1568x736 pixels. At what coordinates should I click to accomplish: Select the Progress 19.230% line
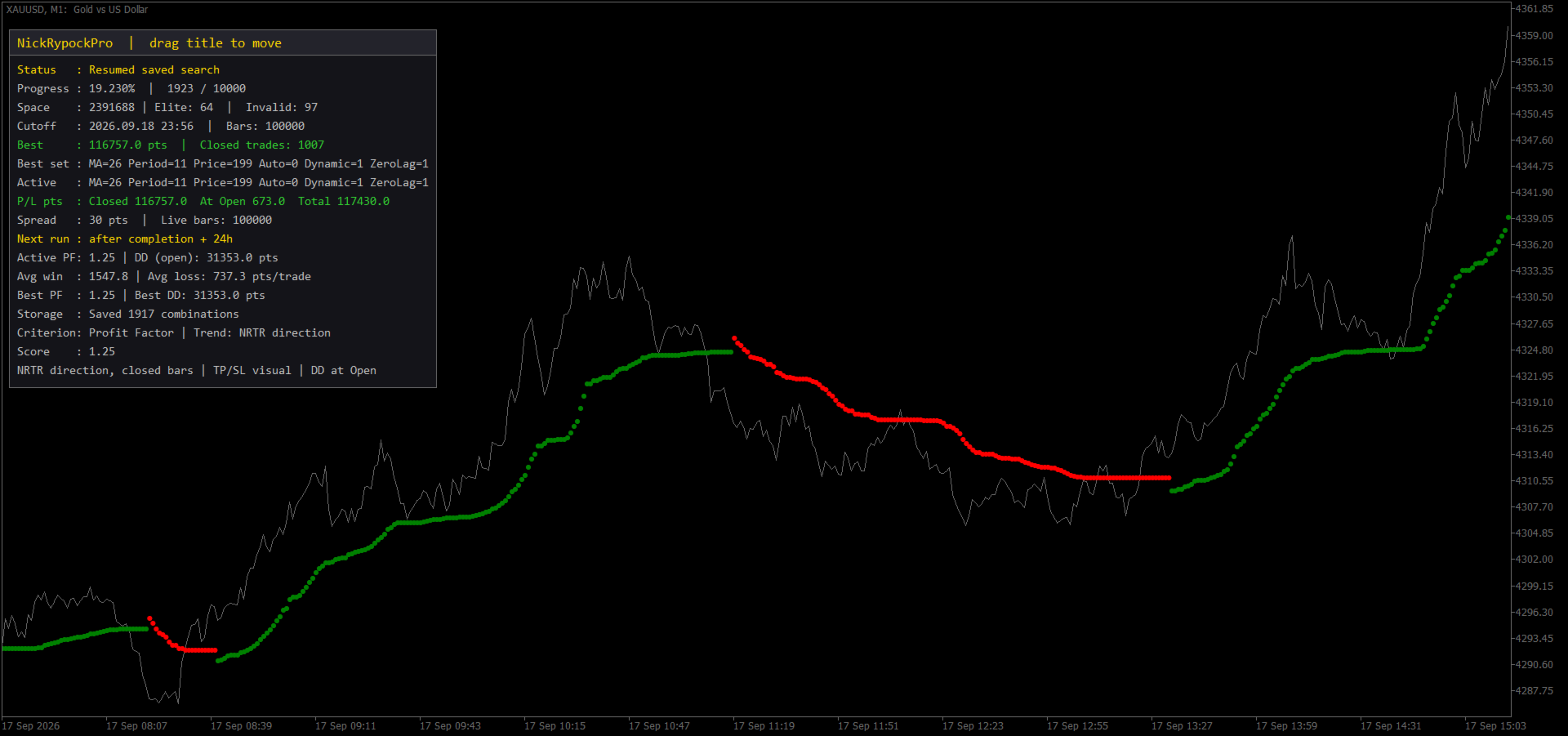[131, 89]
